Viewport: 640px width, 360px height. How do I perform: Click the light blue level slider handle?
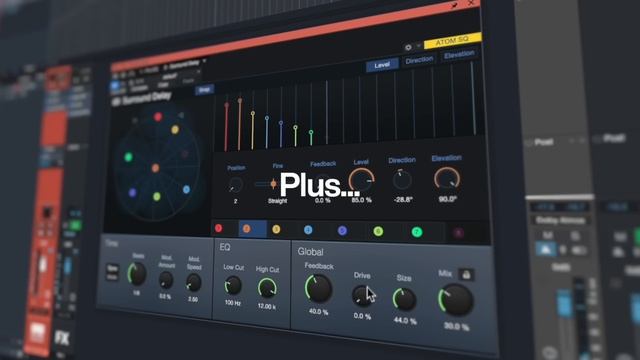coord(267,118)
